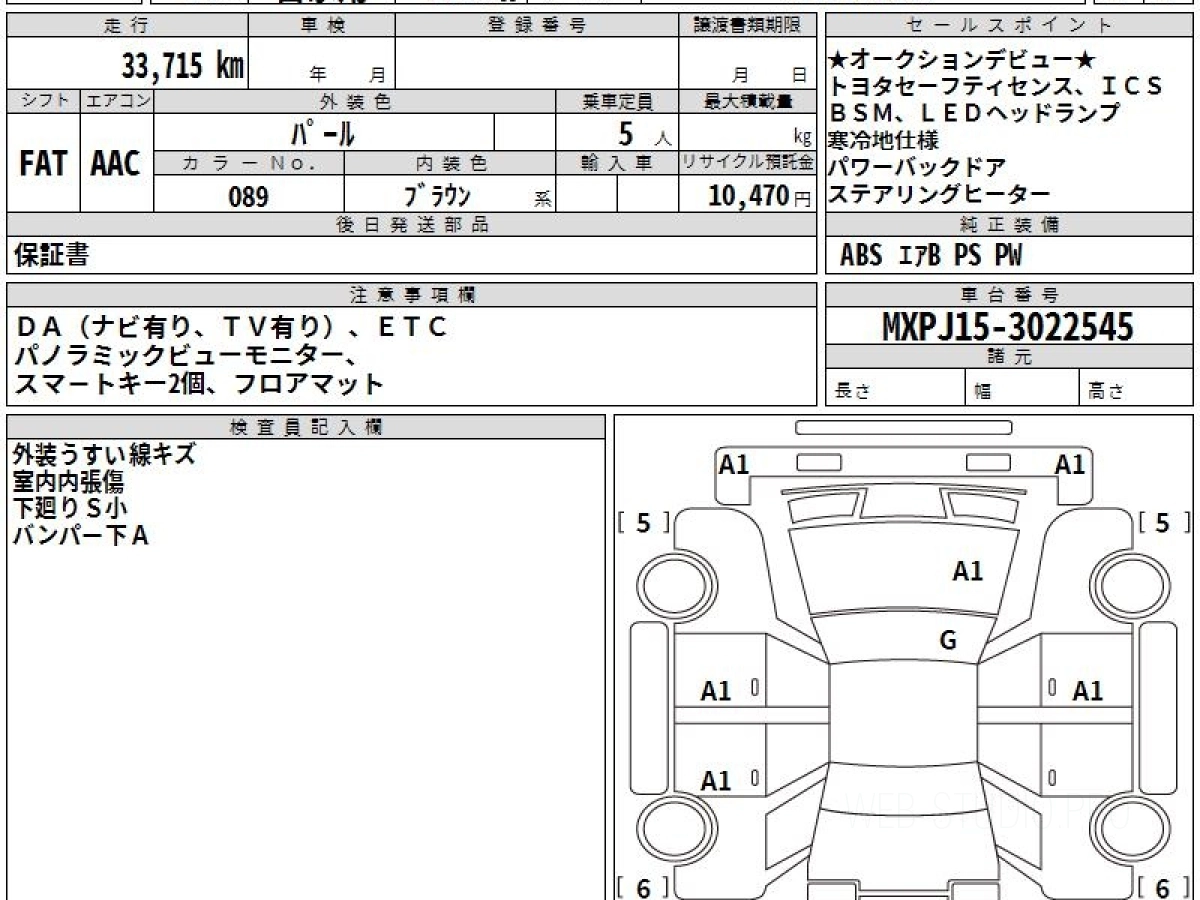Select the interior color value ブラウン
The height and width of the screenshot is (900, 1200).
[437, 195]
